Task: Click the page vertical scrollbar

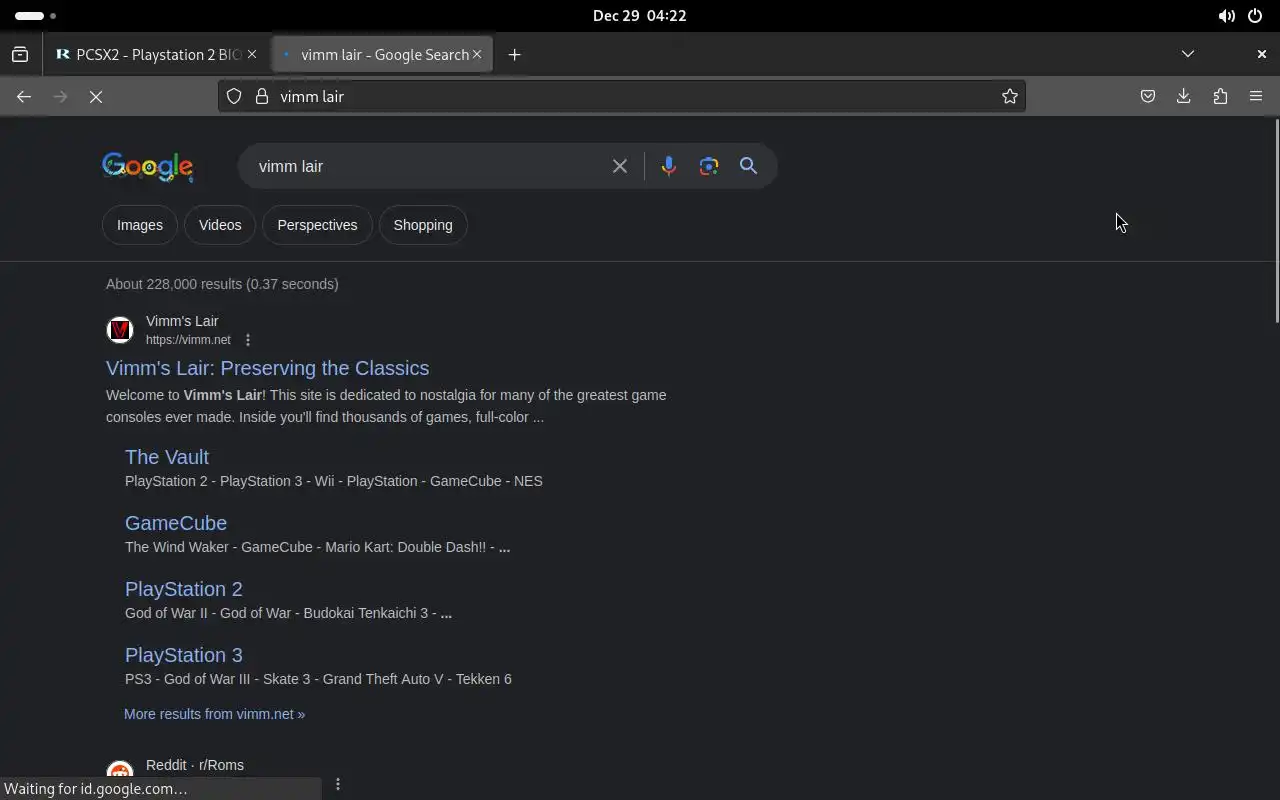Action: click(x=1276, y=220)
